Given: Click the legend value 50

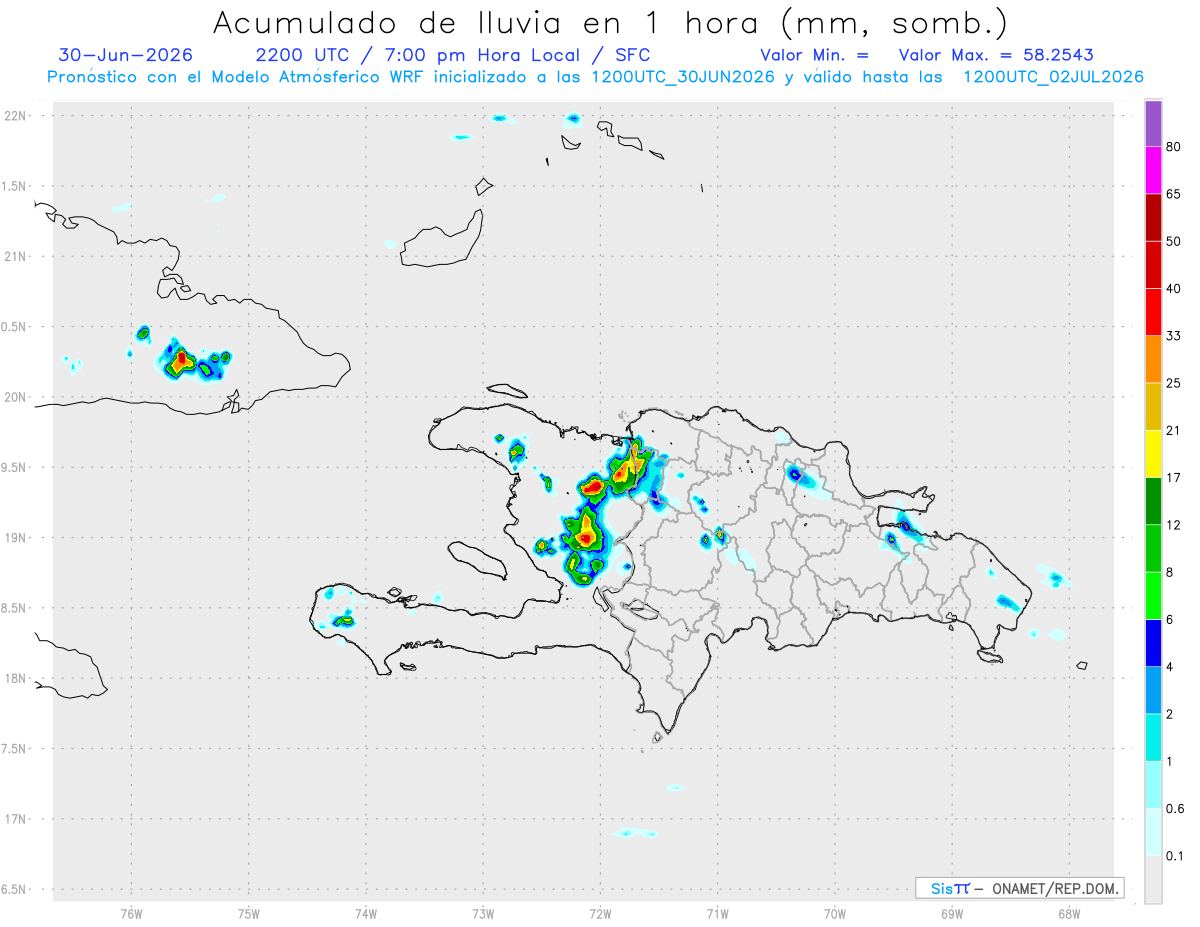Looking at the screenshot, I should pyautogui.click(x=1174, y=241).
